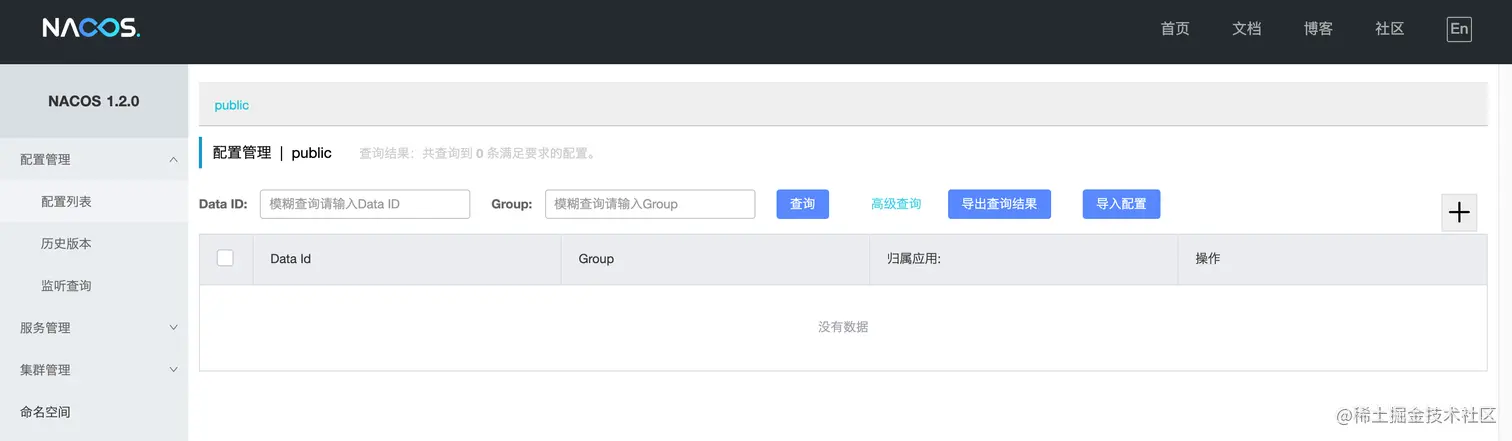Screen dimensions: 1512x441
Task: Toggle the select-all checkbox in table header
Action: pyautogui.click(x=225, y=258)
